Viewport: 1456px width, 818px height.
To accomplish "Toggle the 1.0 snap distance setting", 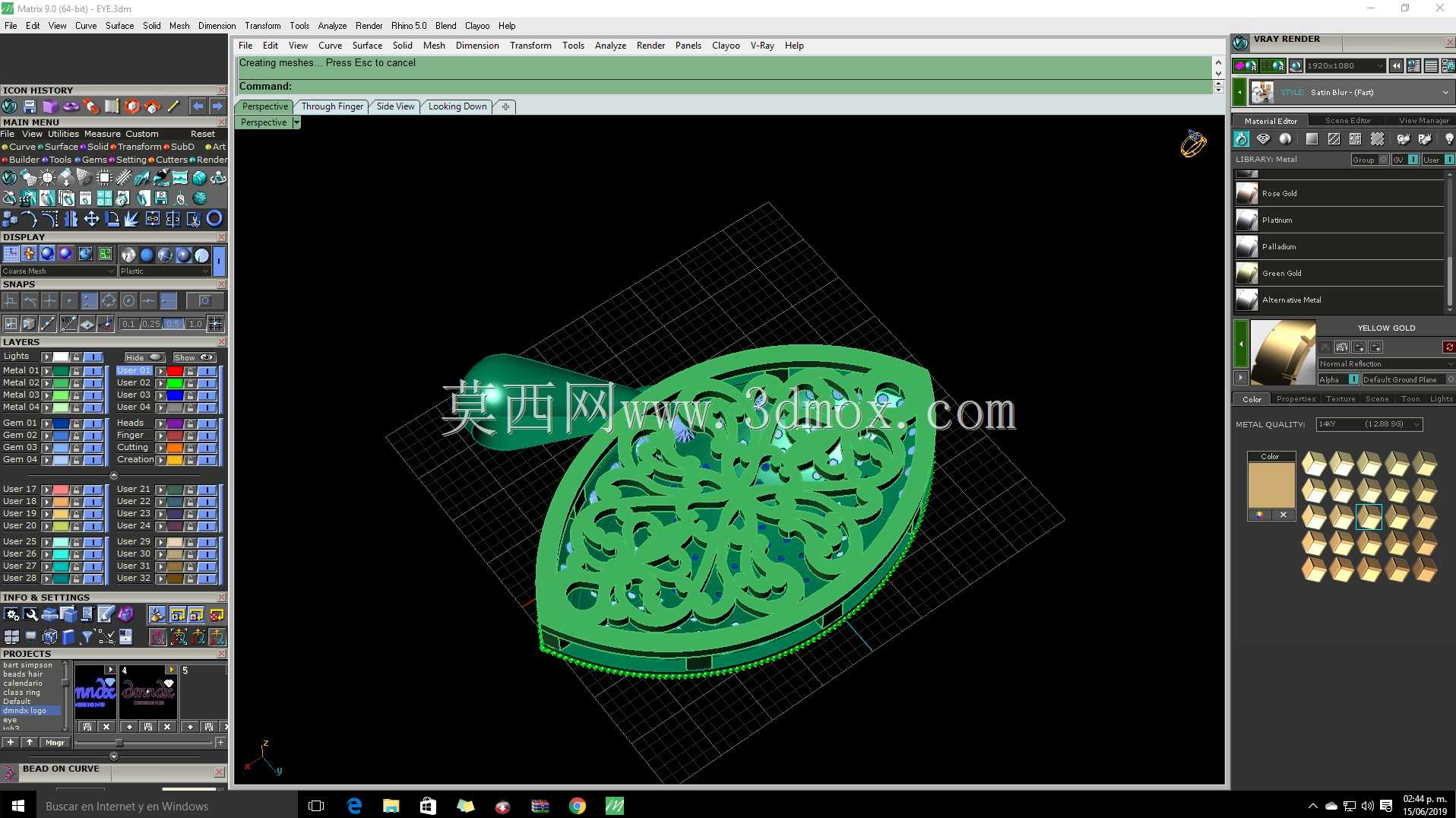I will tap(195, 324).
